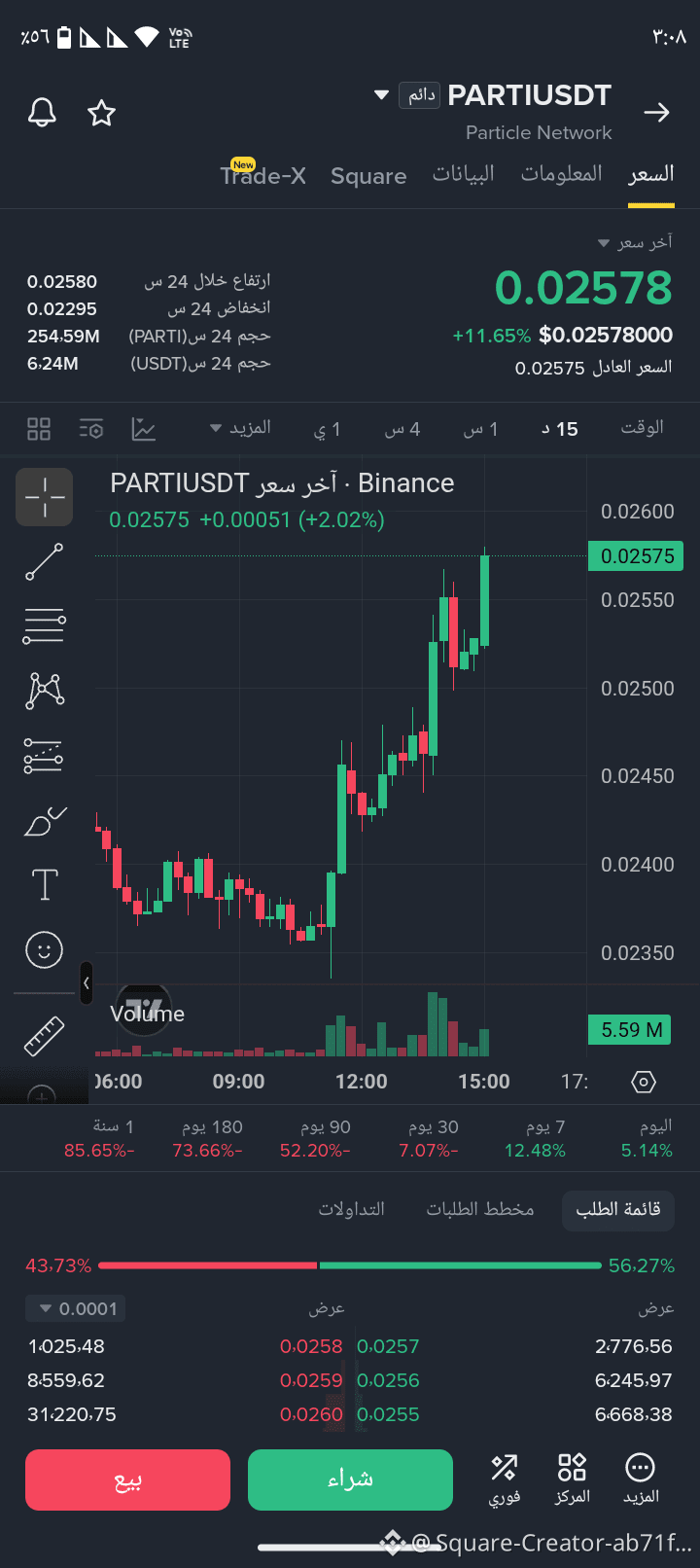This screenshot has height=1568, width=700.
Task: Tap the ask price 0.0260
Action: pyautogui.click(x=311, y=1414)
